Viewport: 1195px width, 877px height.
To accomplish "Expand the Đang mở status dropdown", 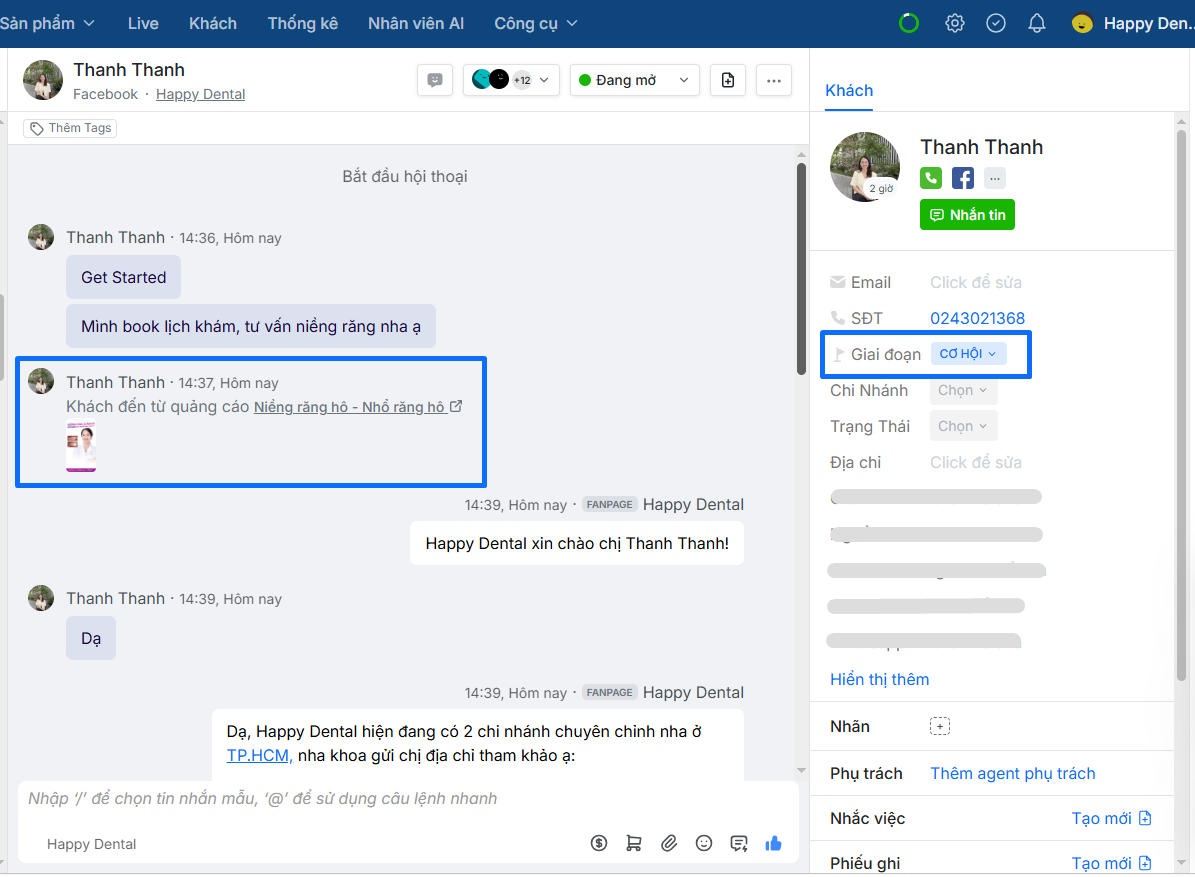I will 634,80.
